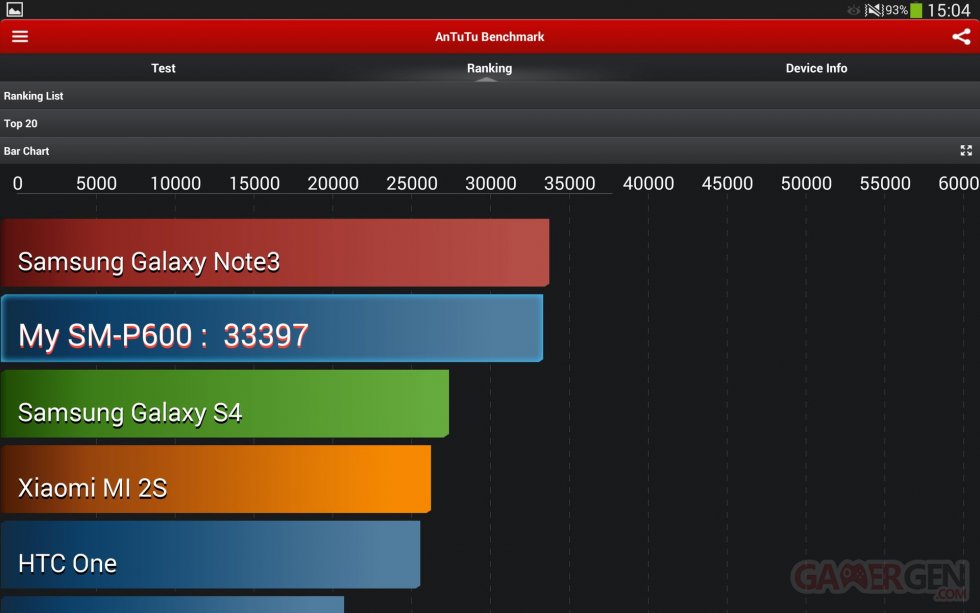Viewport: 980px width, 613px height.
Task: Select the green Samsung Galaxy S4 bar
Action: tap(225, 404)
